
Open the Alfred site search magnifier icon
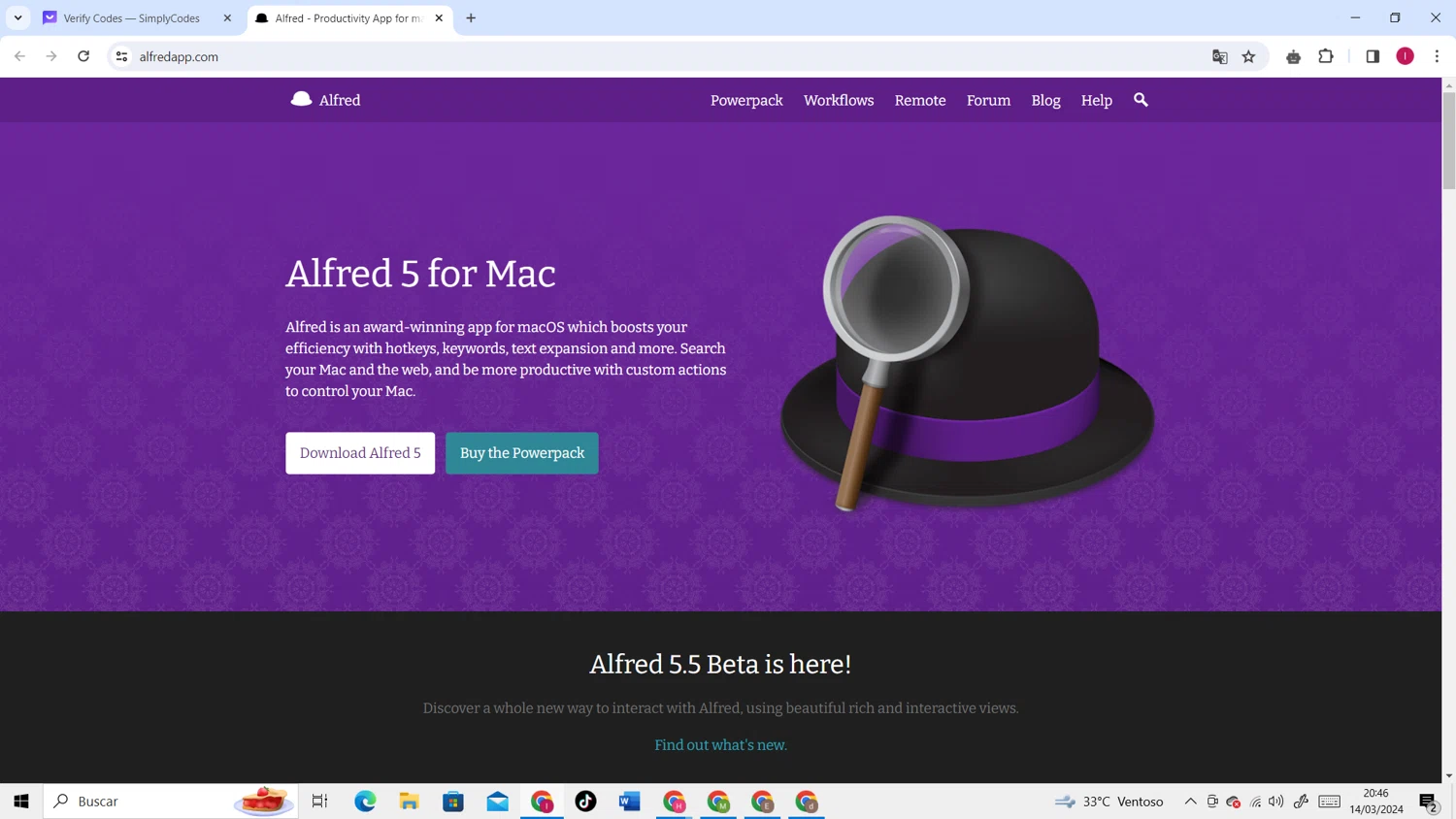click(1141, 100)
